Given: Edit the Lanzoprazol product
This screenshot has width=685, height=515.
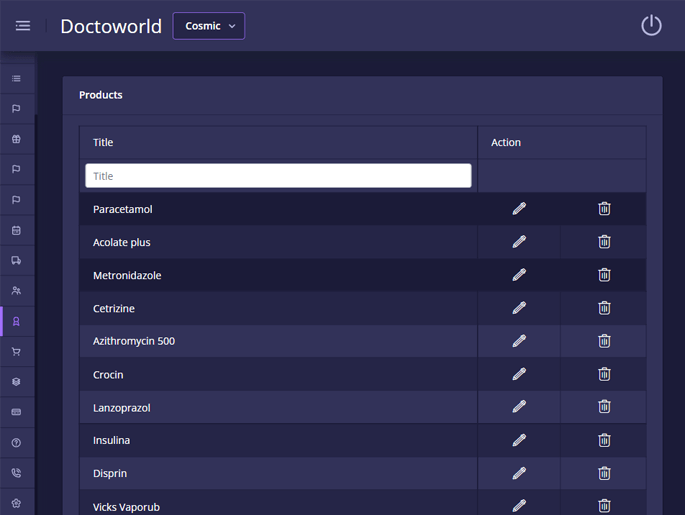Looking at the screenshot, I should pos(519,407).
